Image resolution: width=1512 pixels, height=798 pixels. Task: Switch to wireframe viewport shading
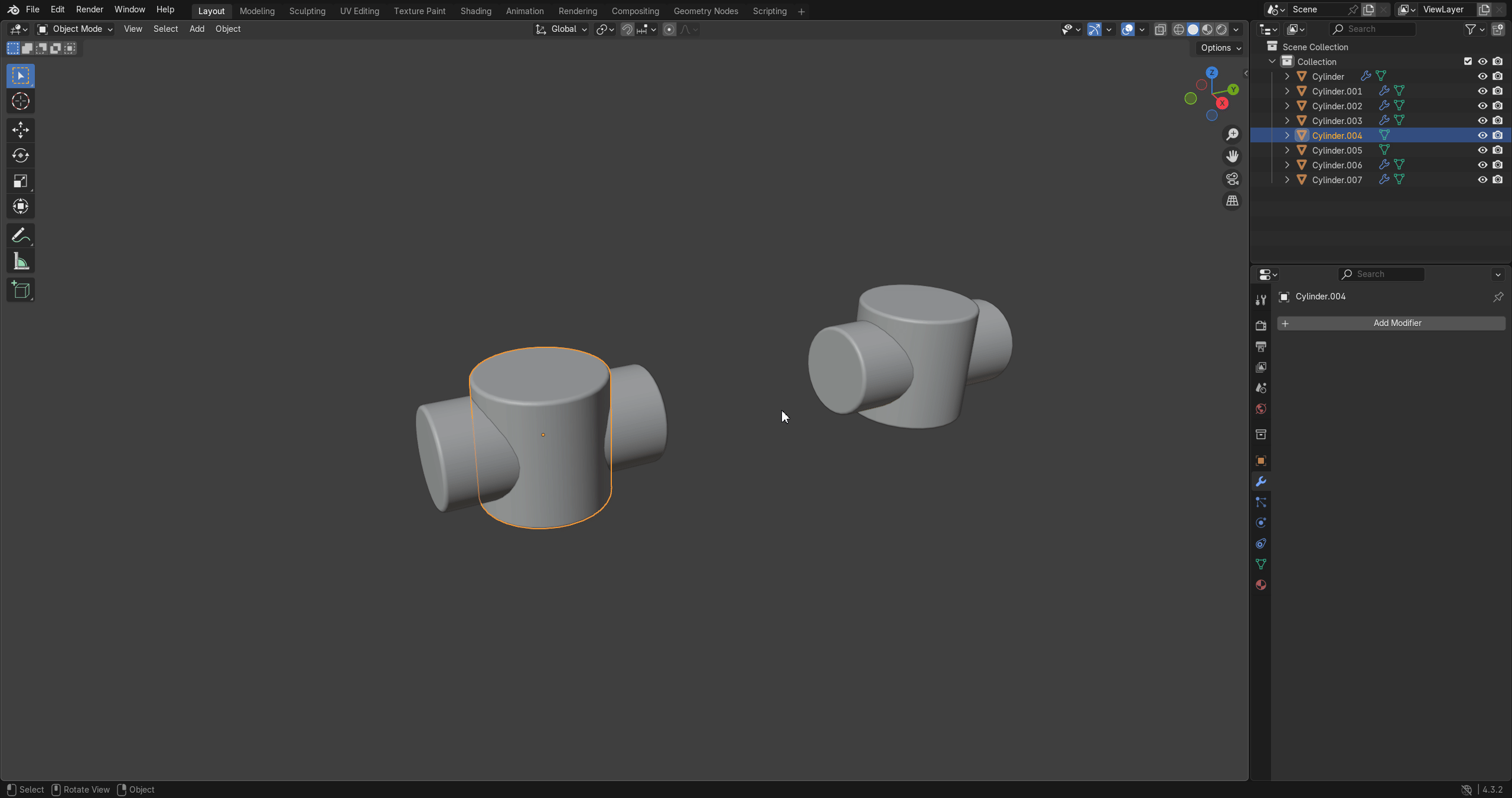tap(1178, 30)
